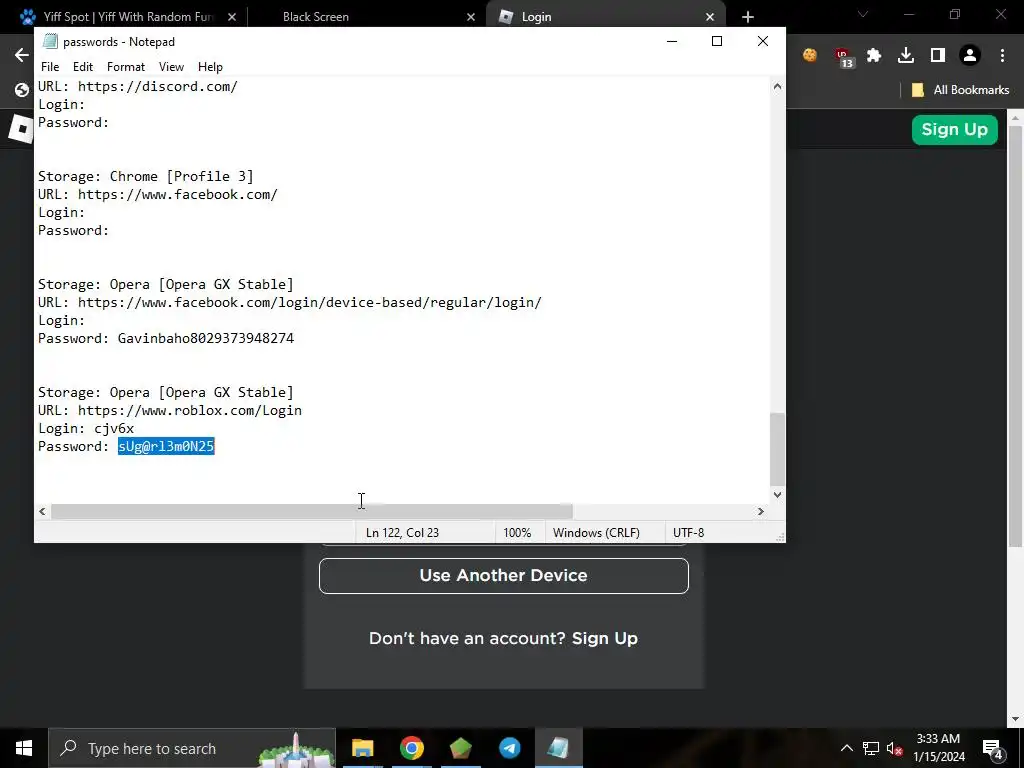Click the roblox.com/Login URL line

pos(170,410)
